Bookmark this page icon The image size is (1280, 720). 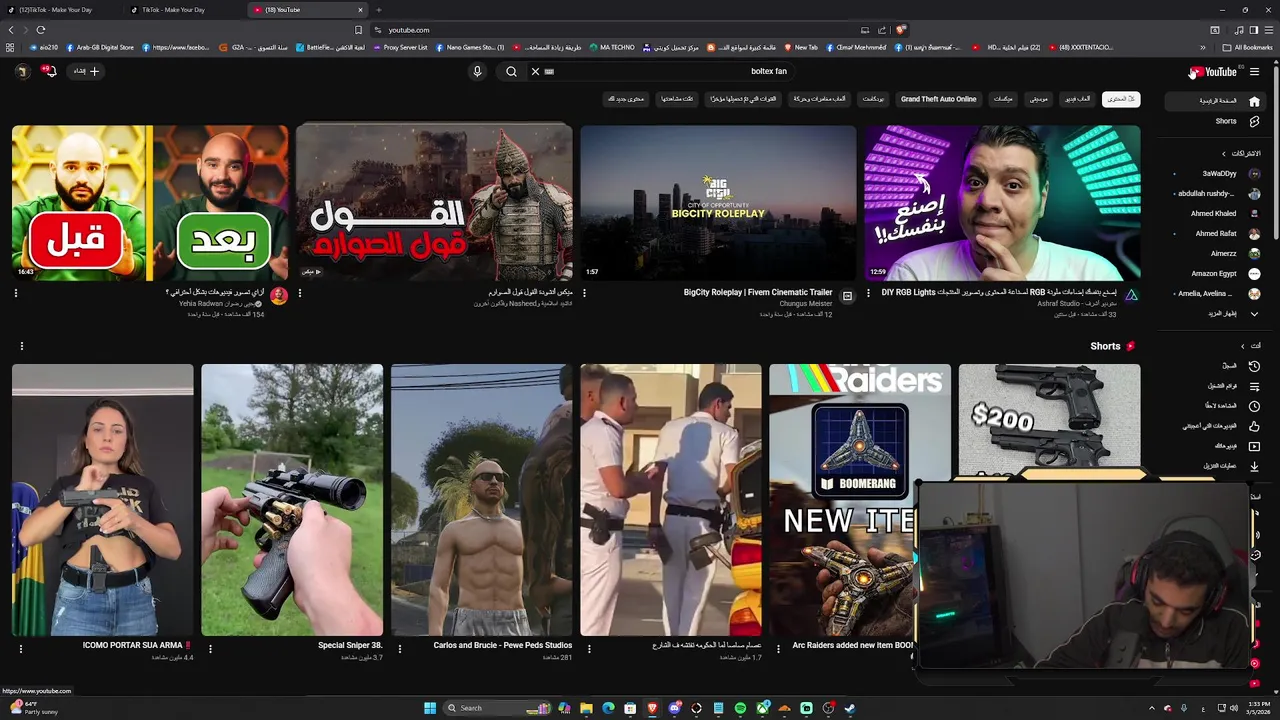pyautogui.click(x=358, y=30)
